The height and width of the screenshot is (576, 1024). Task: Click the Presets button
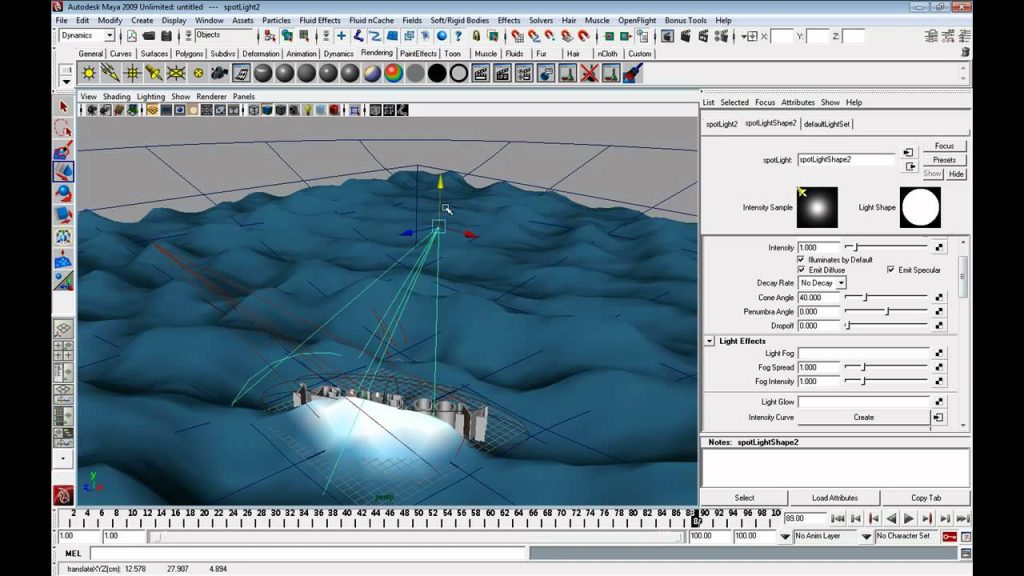(x=944, y=160)
